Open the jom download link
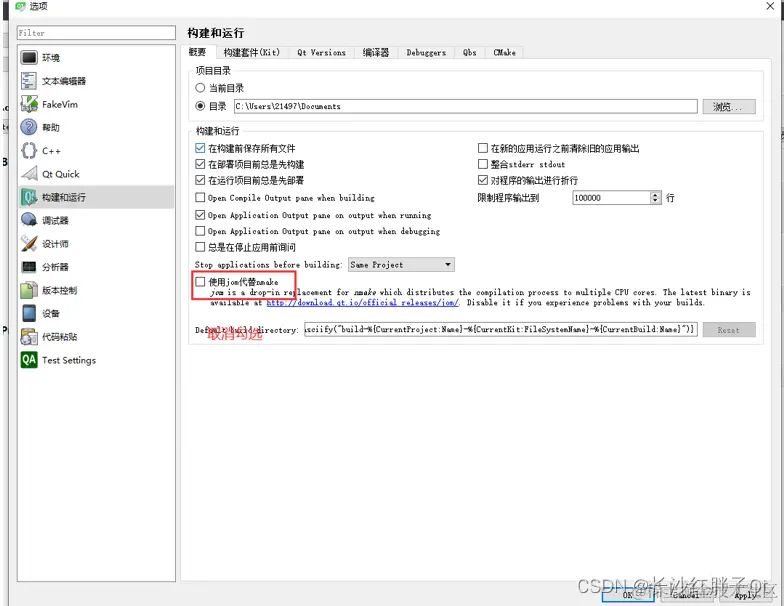The image size is (784, 606). tap(362, 303)
